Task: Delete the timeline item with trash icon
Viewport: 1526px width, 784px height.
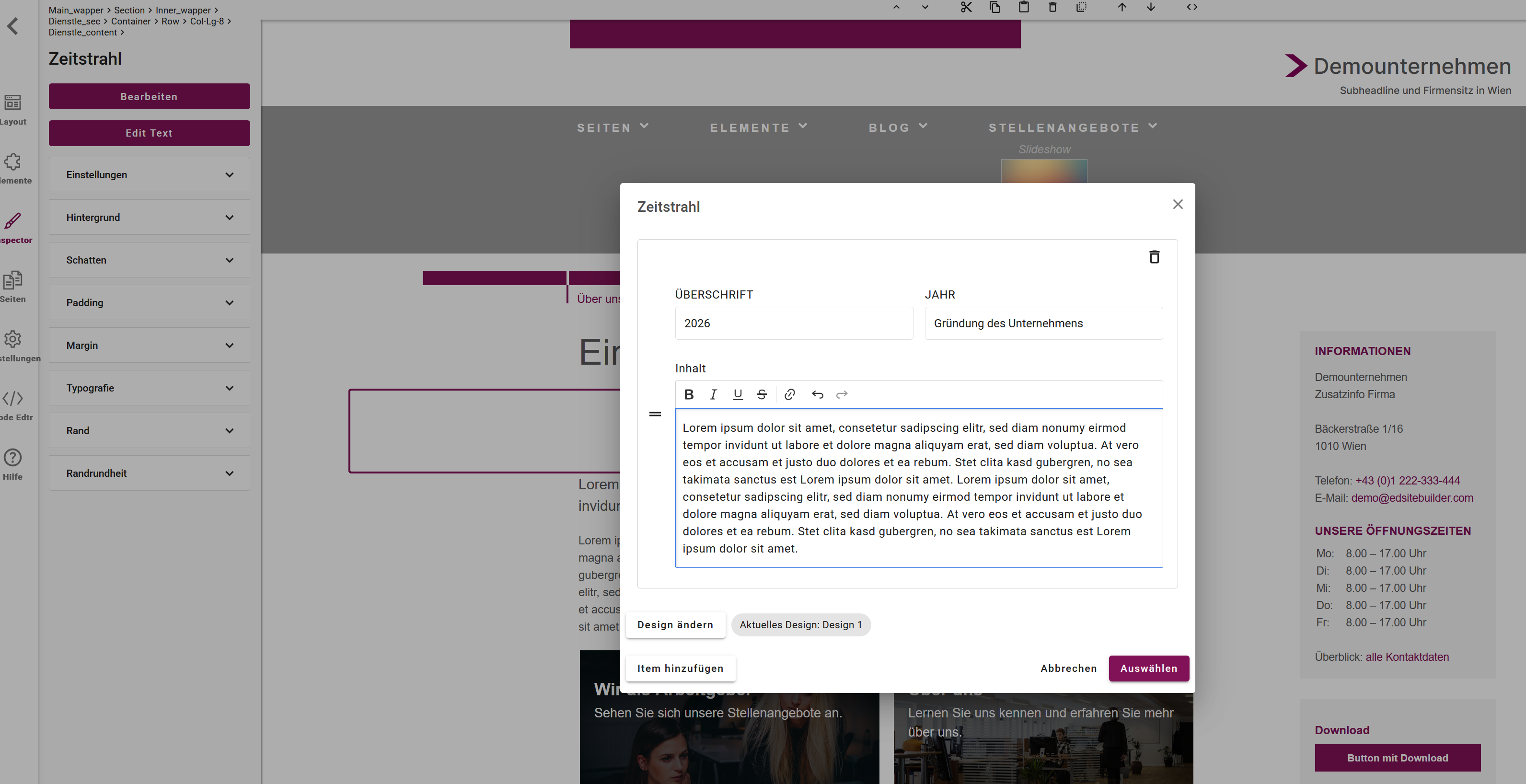Action: click(1154, 257)
